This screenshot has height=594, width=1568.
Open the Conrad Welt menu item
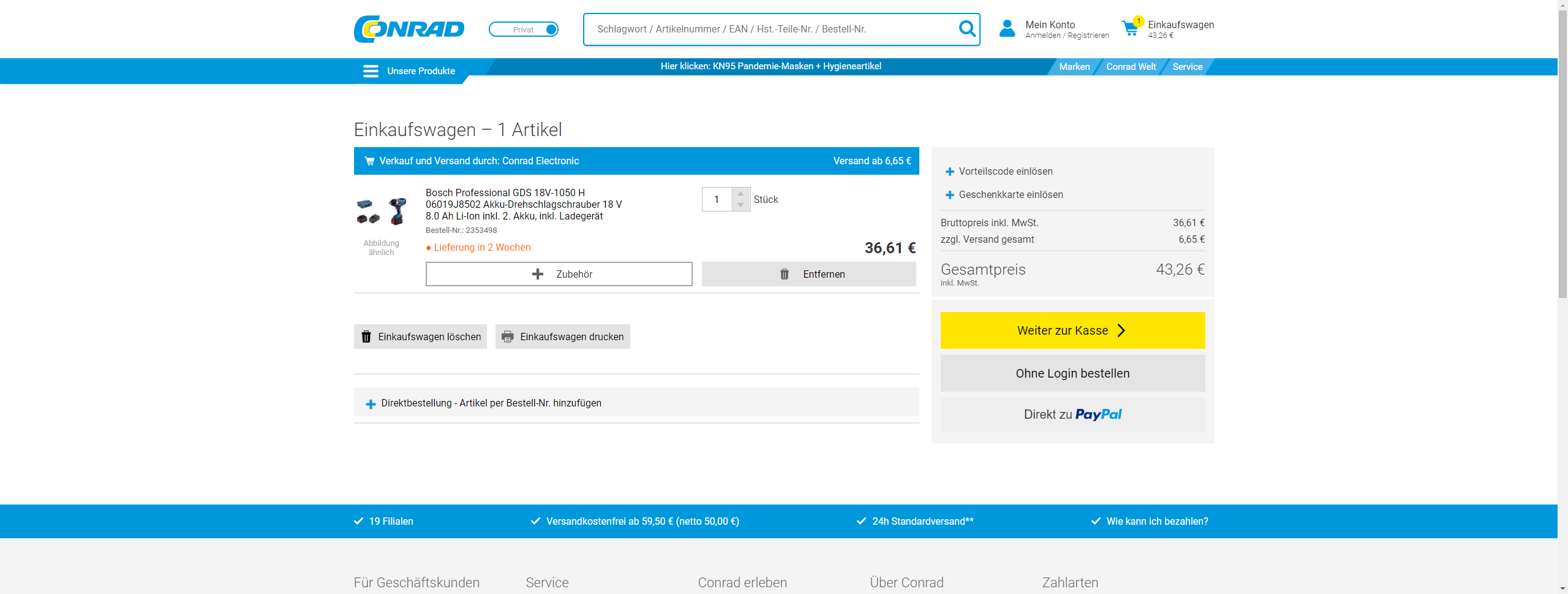[x=1131, y=67]
